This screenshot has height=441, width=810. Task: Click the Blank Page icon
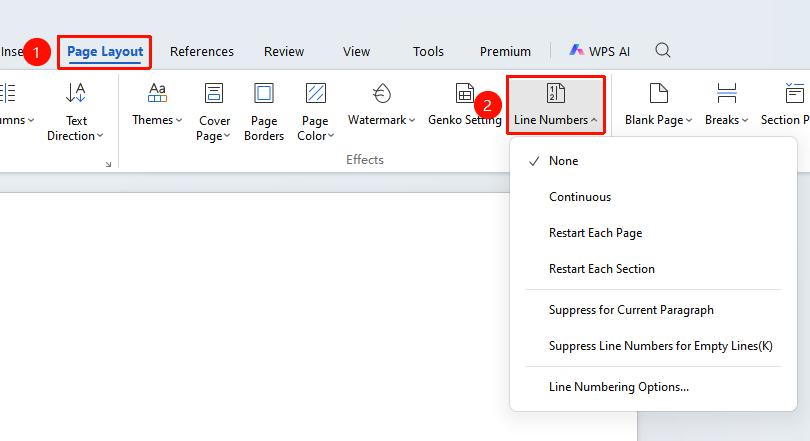pos(659,93)
